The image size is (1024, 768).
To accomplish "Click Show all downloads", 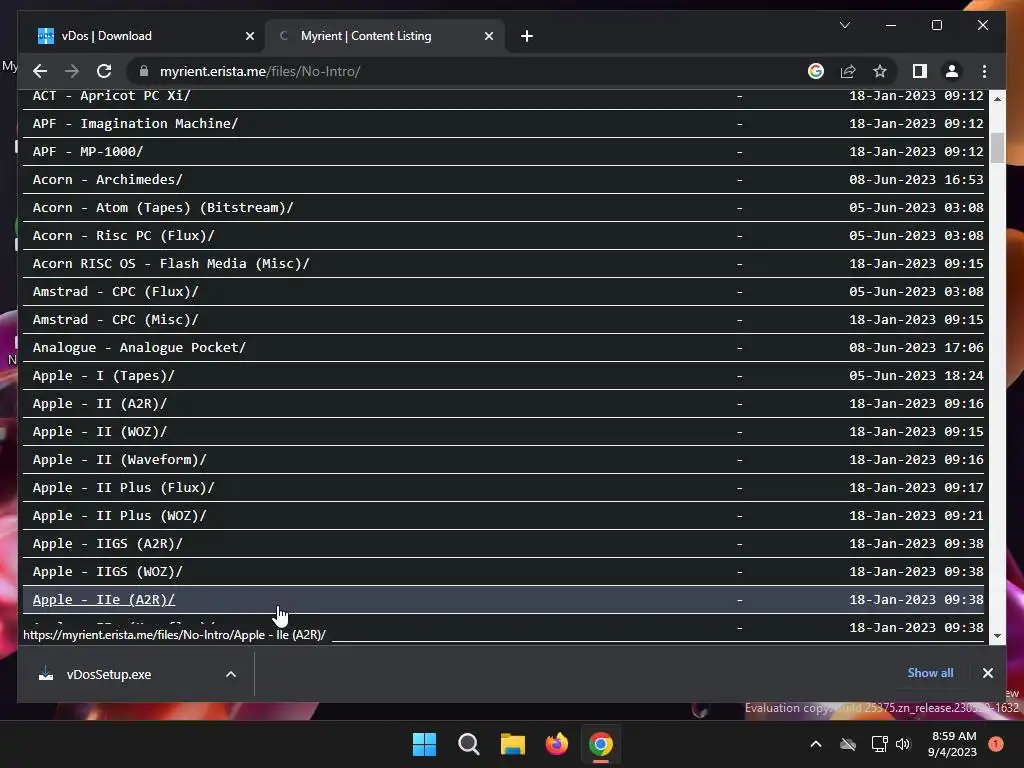I will pyautogui.click(x=930, y=673).
